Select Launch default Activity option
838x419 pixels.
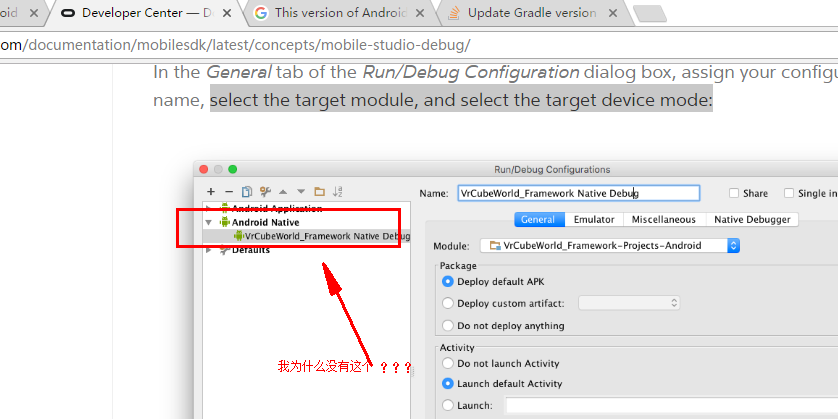448,384
